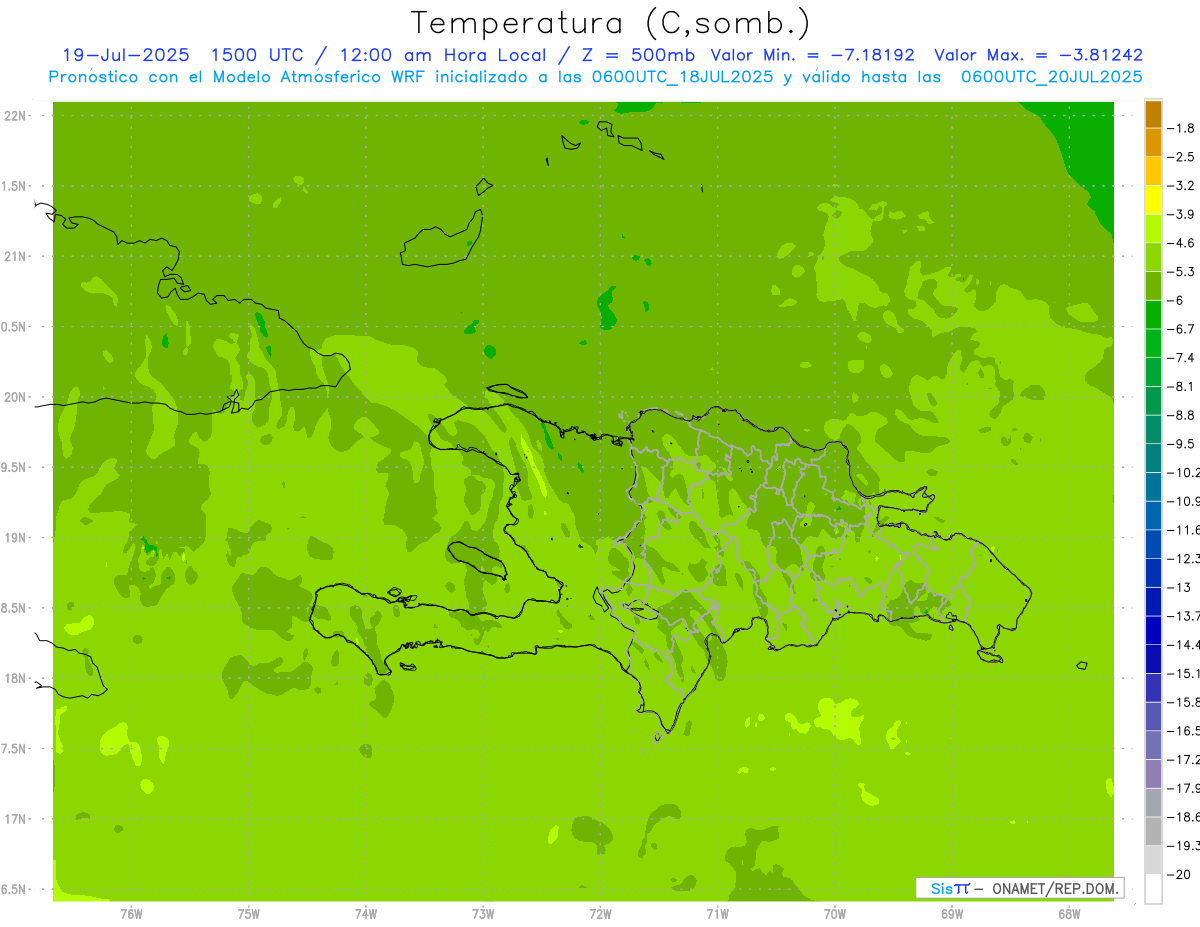Click the legend value "-20"
1200x927 pixels.
pyautogui.click(x=1180, y=874)
